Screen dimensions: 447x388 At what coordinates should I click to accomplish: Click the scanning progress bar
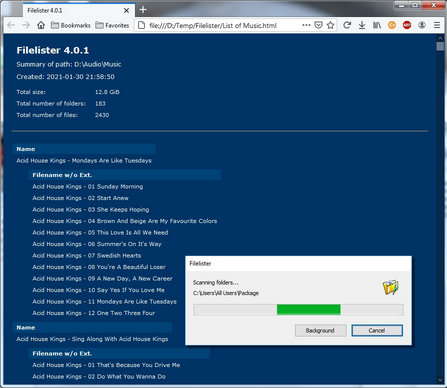tap(298, 310)
